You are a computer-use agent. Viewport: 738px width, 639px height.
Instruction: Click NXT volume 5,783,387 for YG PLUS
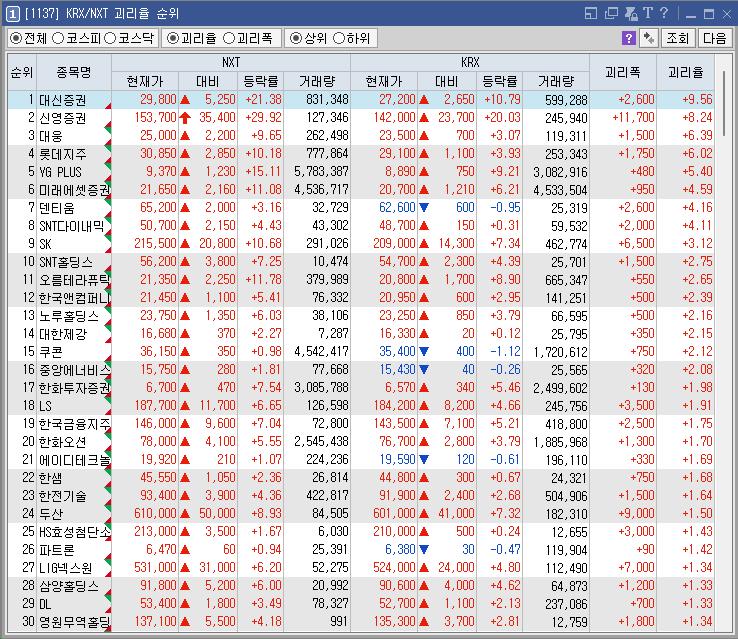[321, 172]
